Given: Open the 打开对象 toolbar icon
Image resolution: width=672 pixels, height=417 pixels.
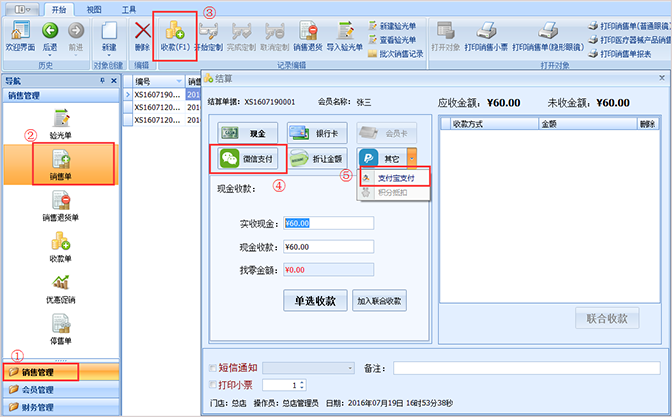Looking at the screenshot, I should click(x=445, y=36).
